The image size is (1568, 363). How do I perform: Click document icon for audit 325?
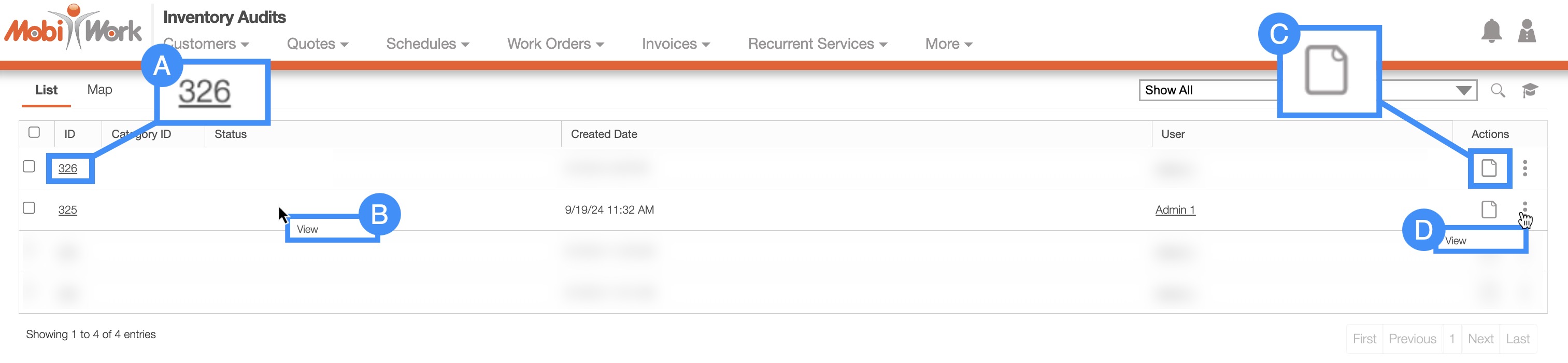pyautogui.click(x=1488, y=210)
